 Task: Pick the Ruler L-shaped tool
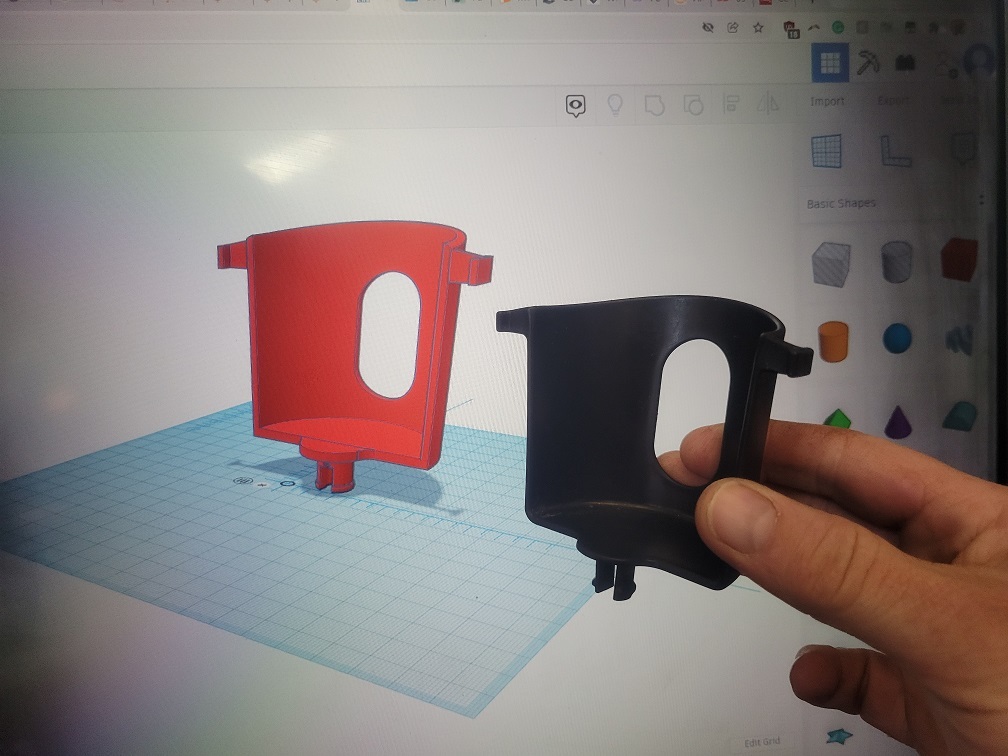pyautogui.click(x=895, y=151)
